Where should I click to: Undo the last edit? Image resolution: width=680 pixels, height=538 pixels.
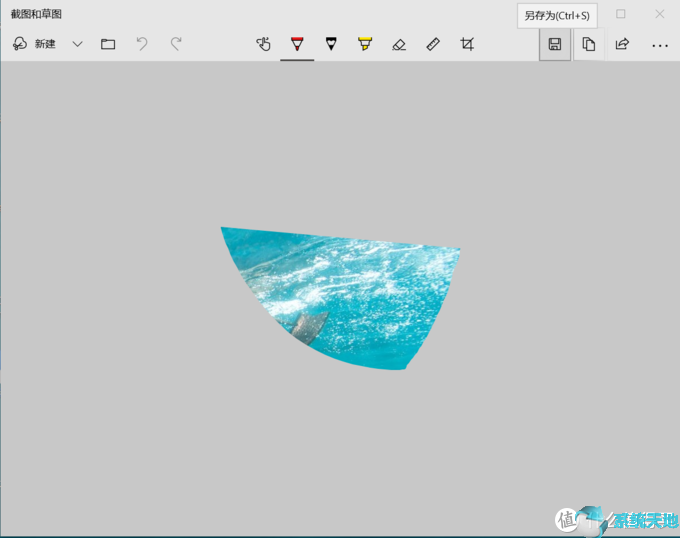(x=142, y=44)
